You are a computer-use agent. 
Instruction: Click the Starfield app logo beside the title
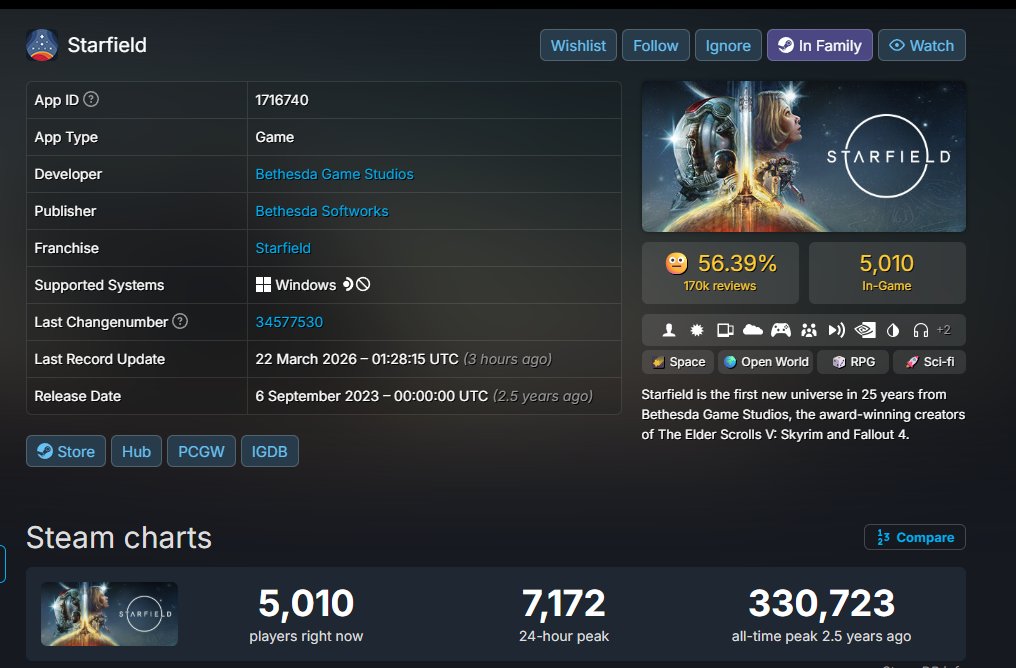coord(42,45)
